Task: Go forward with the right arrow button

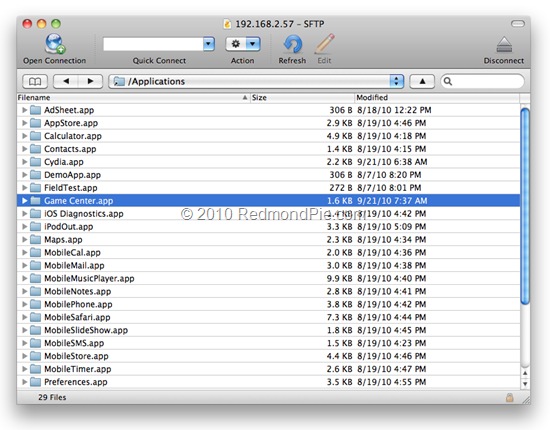Action: (90, 81)
